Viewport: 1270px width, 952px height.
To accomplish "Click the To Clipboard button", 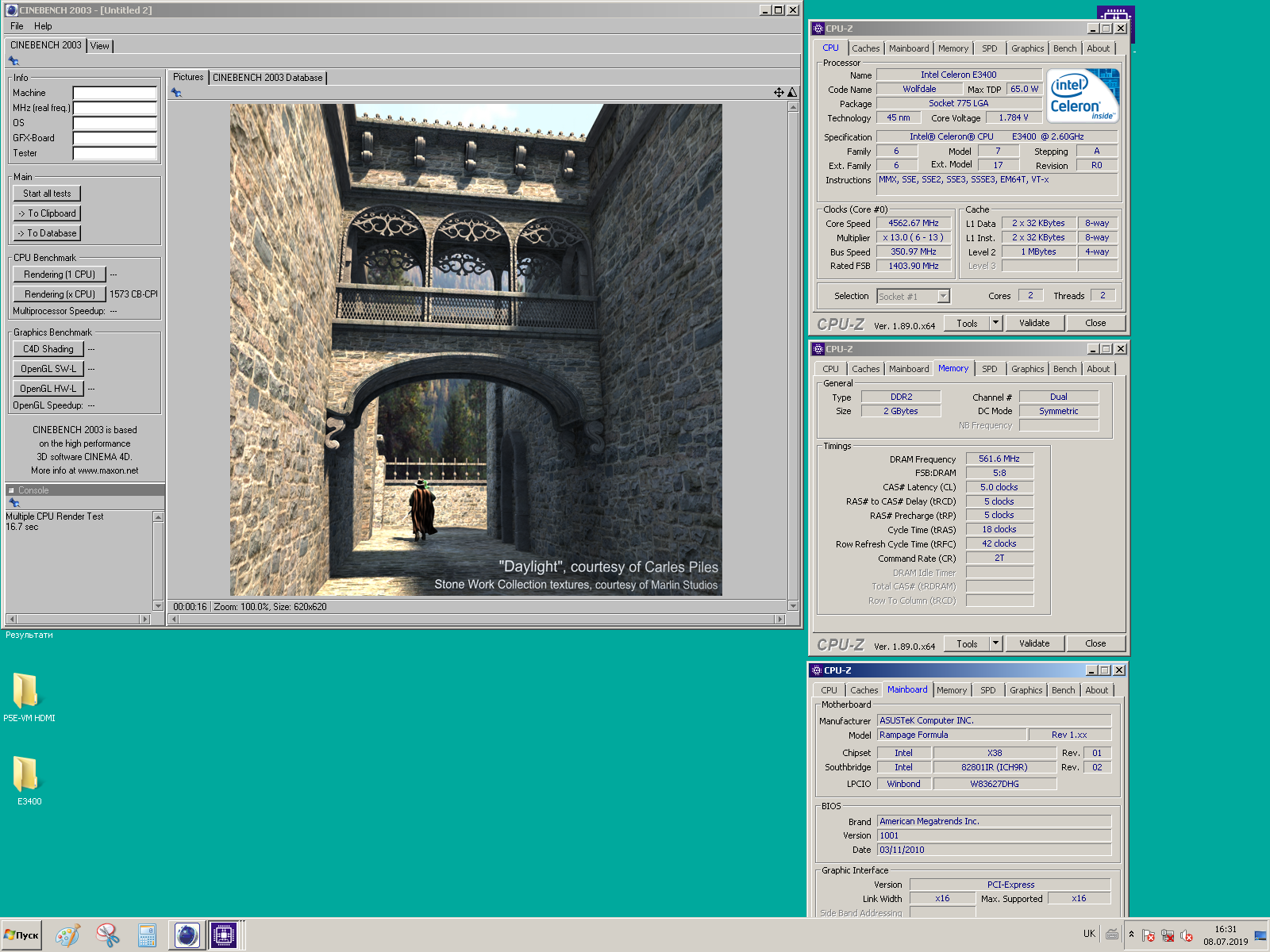I will (x=47, y=213).
